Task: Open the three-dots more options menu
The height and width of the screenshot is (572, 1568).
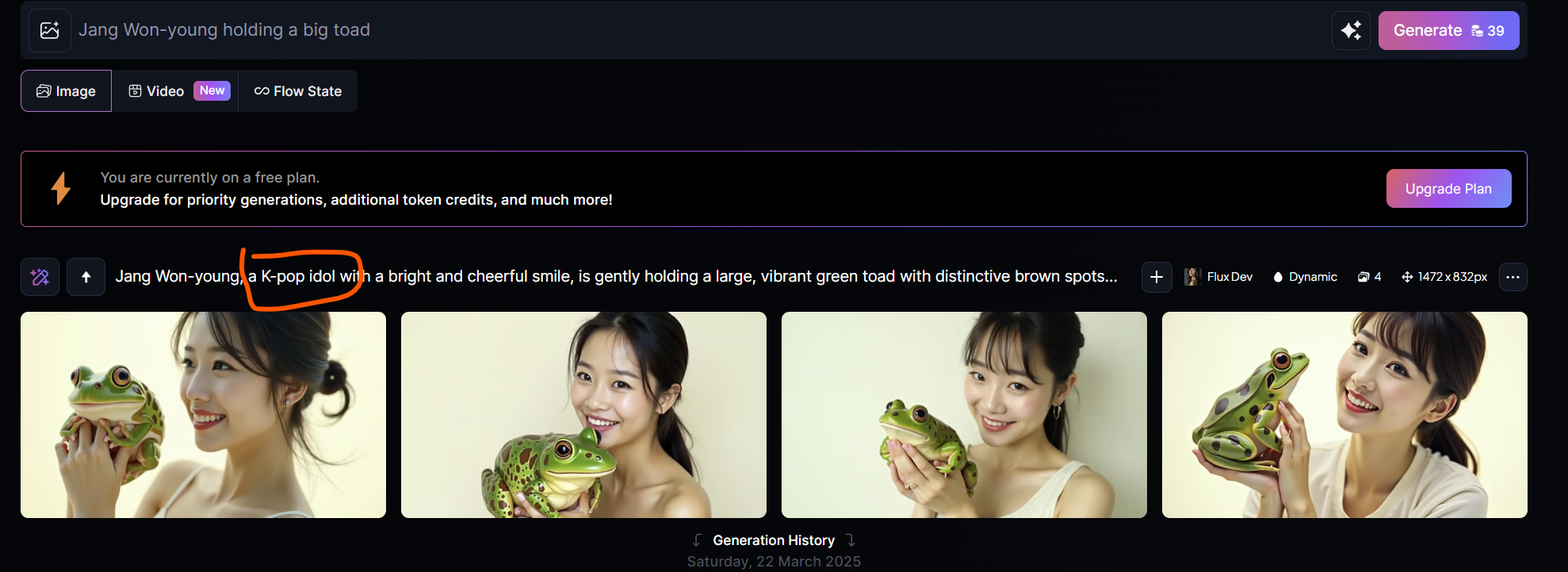Action: click(1513, 277)
